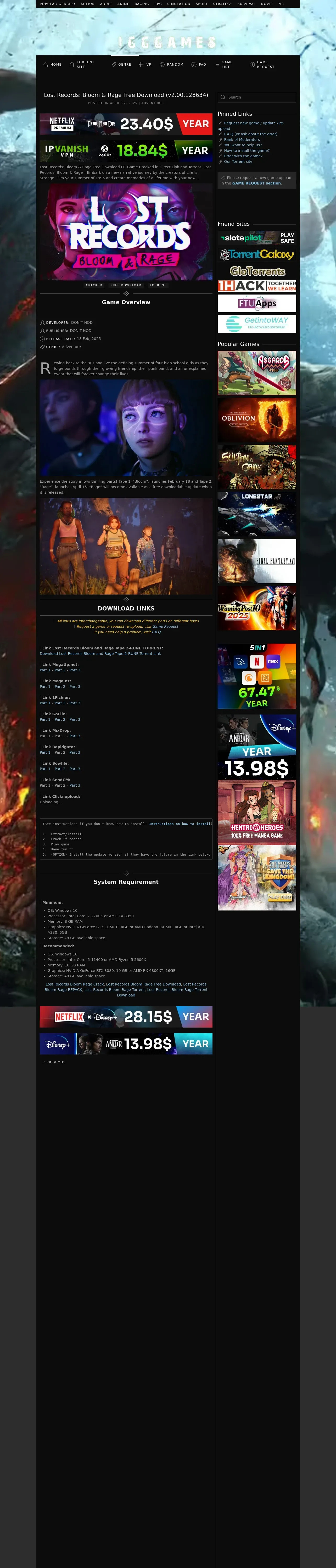The width and height of the screenshot is (336, 1568).
Task: Open Oblivion popular game thumbnail
Action: 257,419
